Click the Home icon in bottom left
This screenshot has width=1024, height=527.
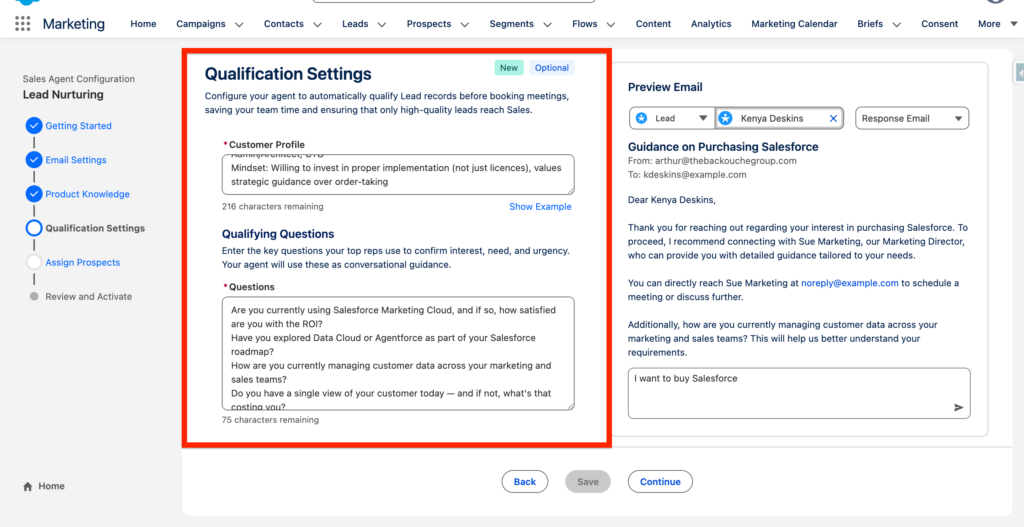pyautogui.click(x=28, y=486)
